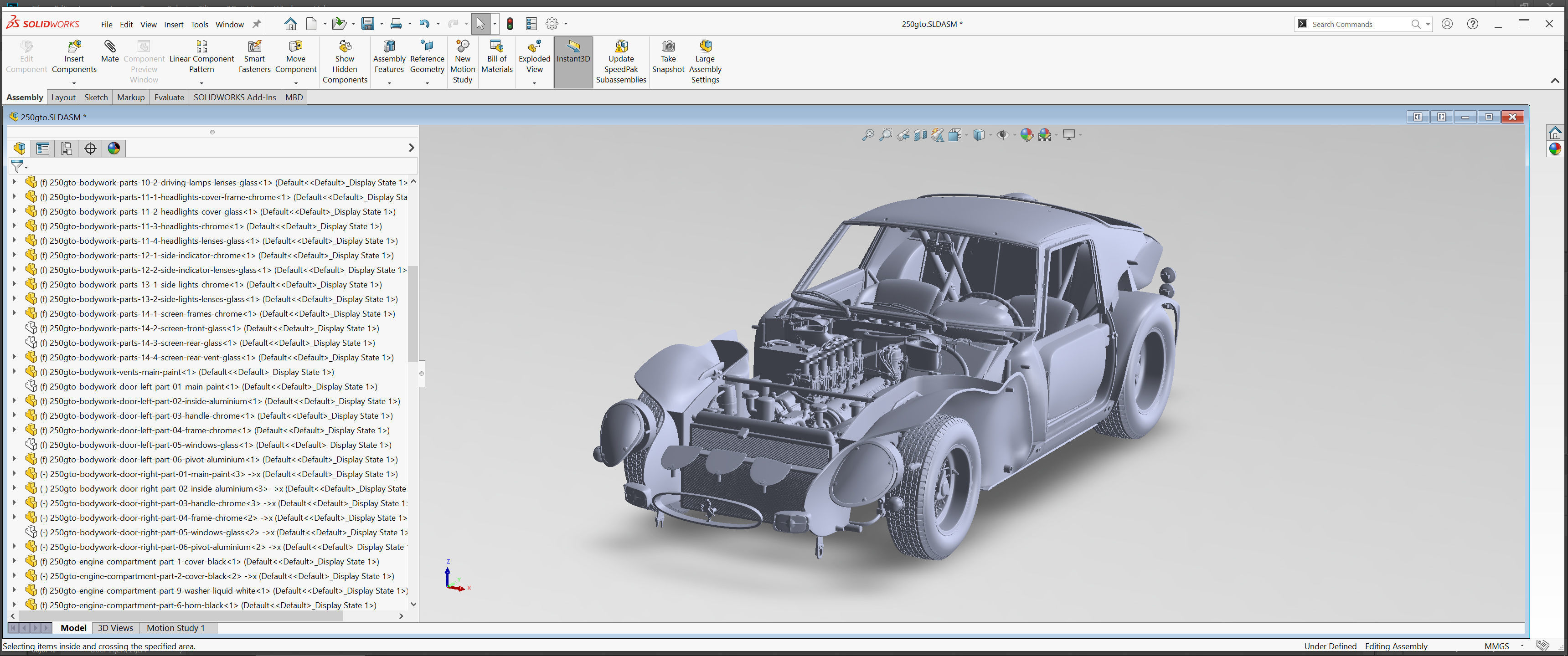
Task: Expand the 11-3-headlights-chrome component
Action: click(x=15, y=226)
